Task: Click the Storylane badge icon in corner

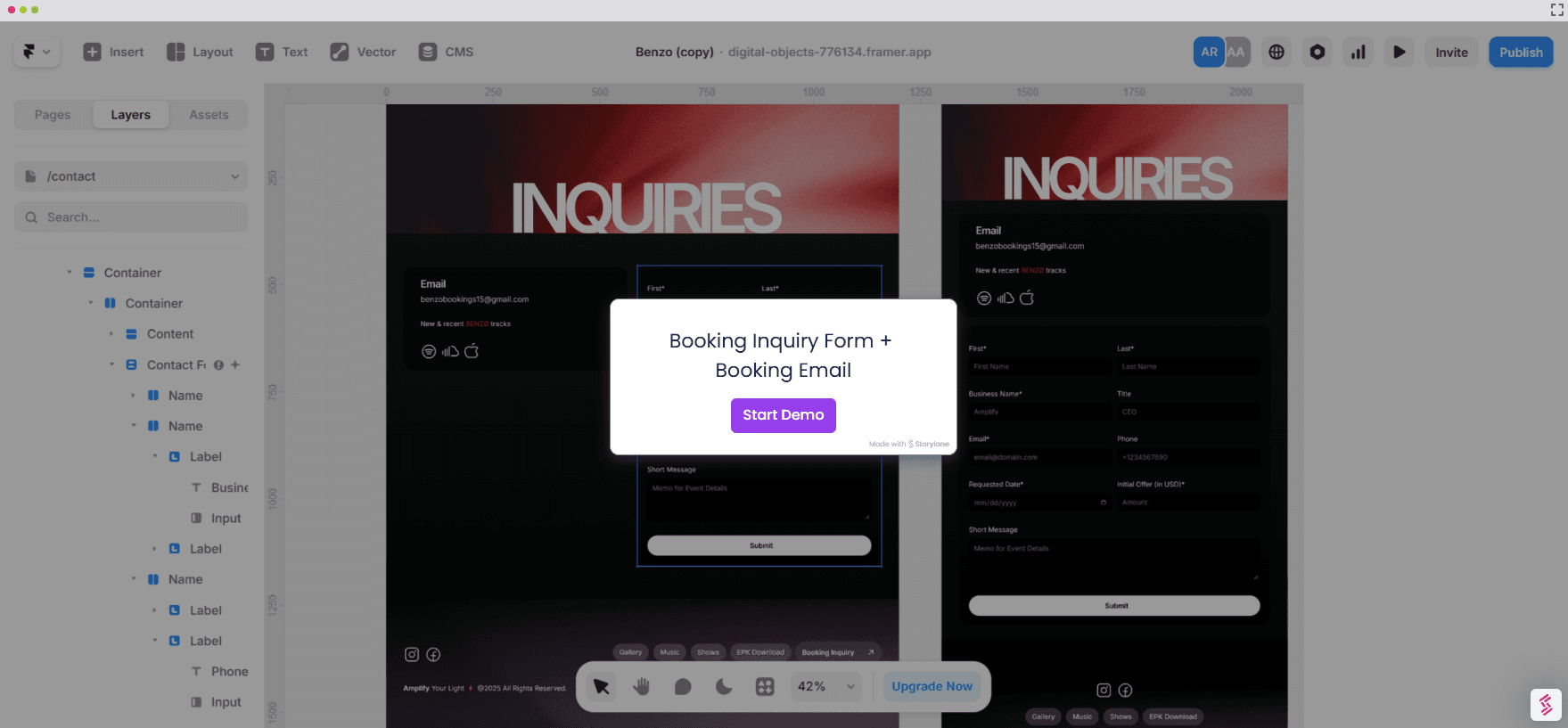Action: click(1546, 704)
